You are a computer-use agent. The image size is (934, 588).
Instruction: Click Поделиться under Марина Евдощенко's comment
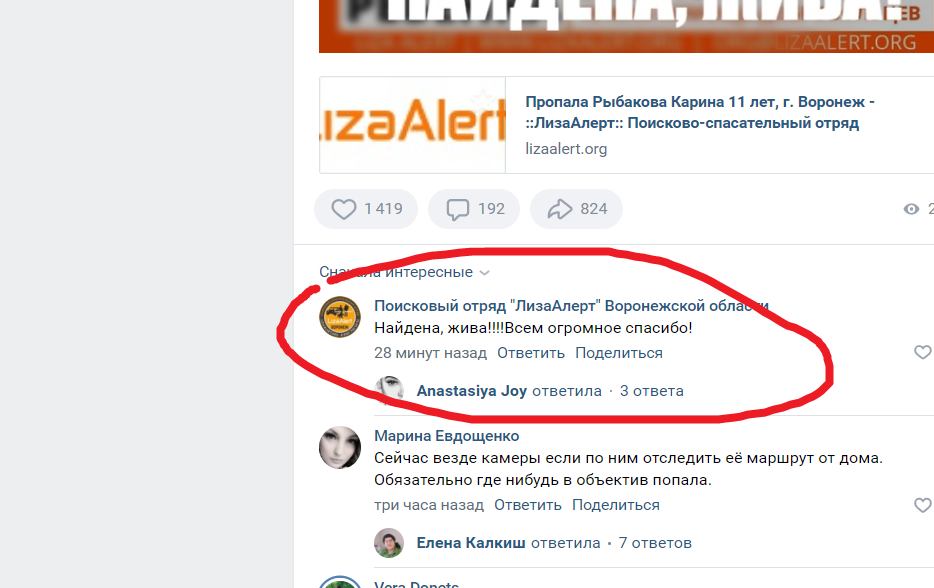coord(616,505)
